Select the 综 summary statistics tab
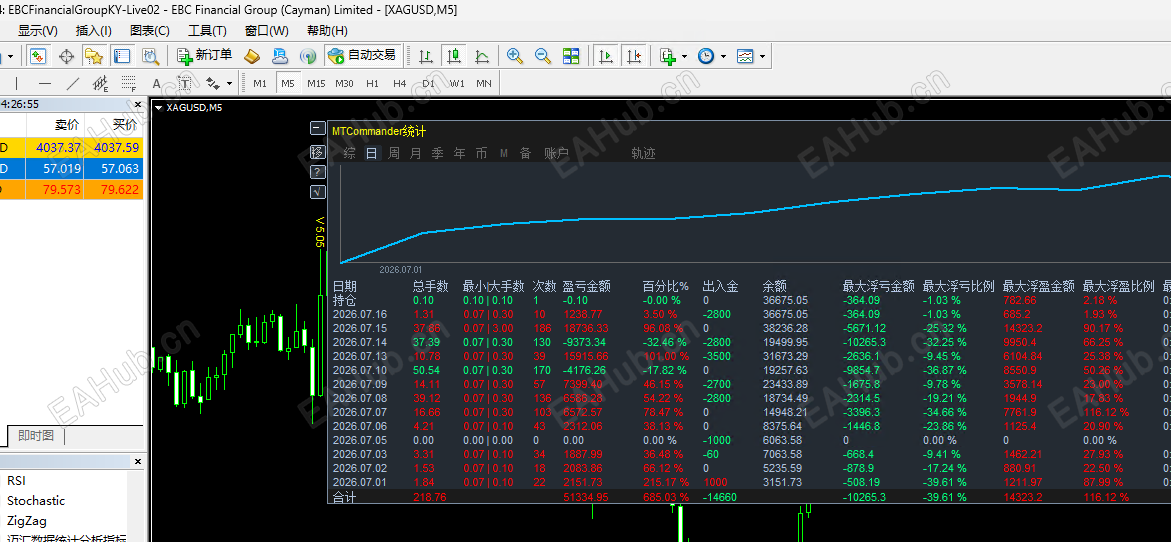Viewport: 1171px width, 542px height. [x=350, y=153]
